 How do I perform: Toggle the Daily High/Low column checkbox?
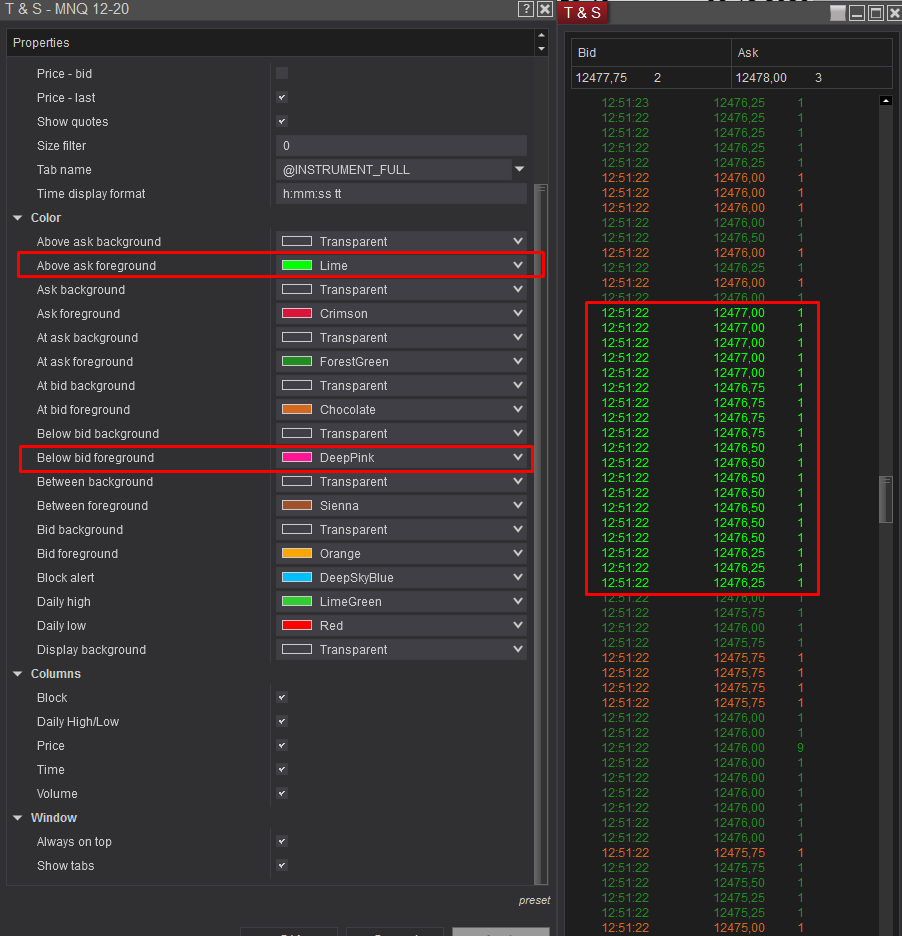[282, 721]
